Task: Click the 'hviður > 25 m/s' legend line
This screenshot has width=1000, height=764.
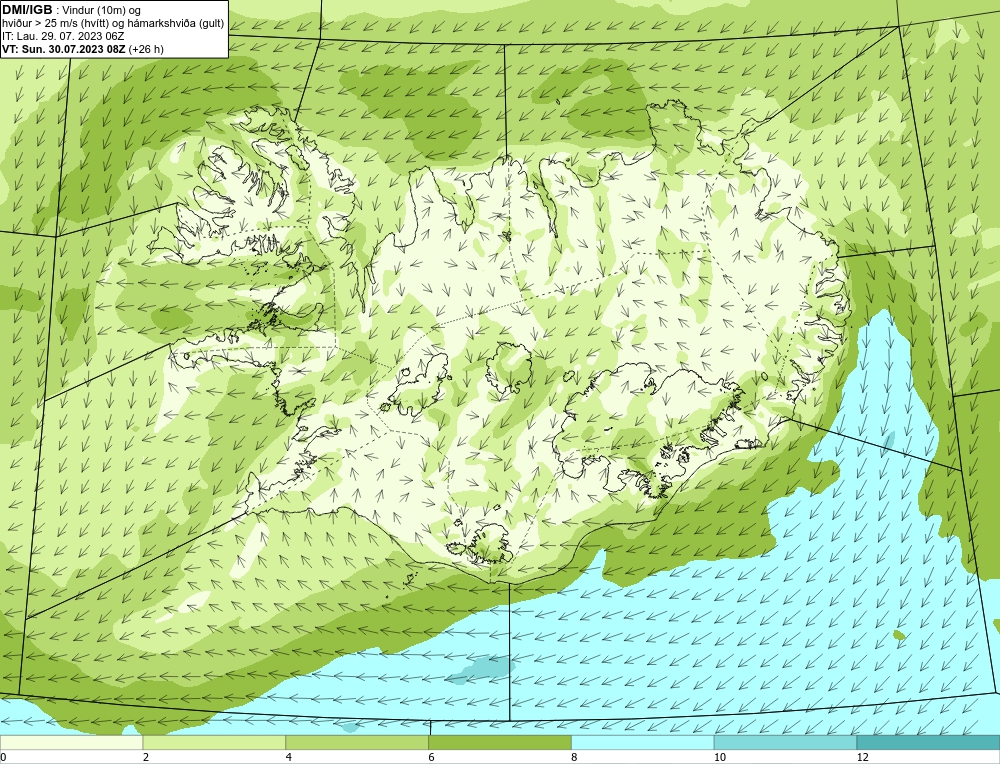Action: pyautogui.click(x=113, y=24)
